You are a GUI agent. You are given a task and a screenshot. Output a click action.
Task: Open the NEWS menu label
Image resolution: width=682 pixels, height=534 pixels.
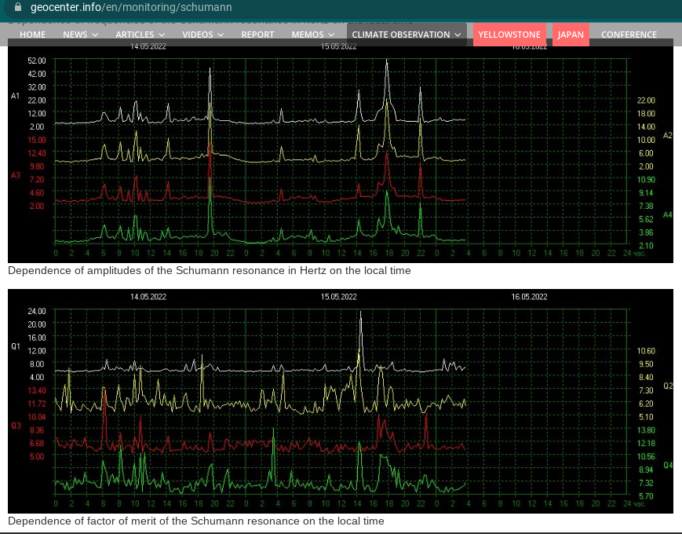(x=75, y=35)
